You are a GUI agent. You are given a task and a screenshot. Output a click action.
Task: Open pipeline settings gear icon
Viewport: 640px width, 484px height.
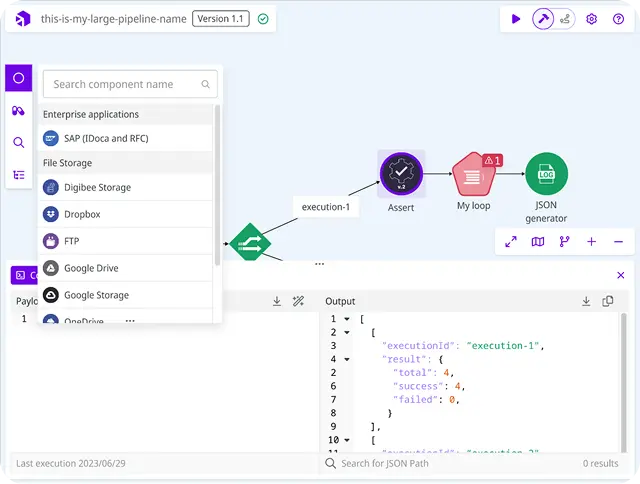591,19
